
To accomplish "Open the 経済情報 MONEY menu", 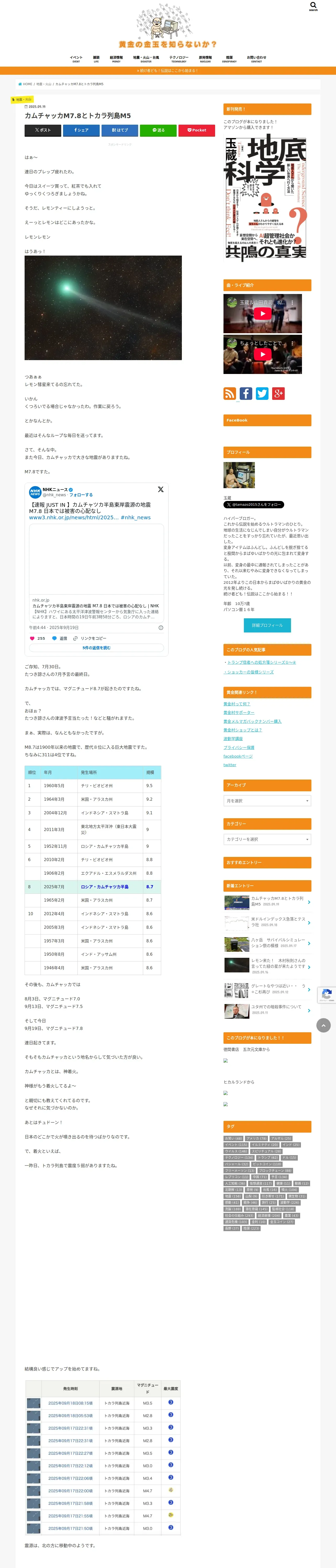I will point(116,59).
